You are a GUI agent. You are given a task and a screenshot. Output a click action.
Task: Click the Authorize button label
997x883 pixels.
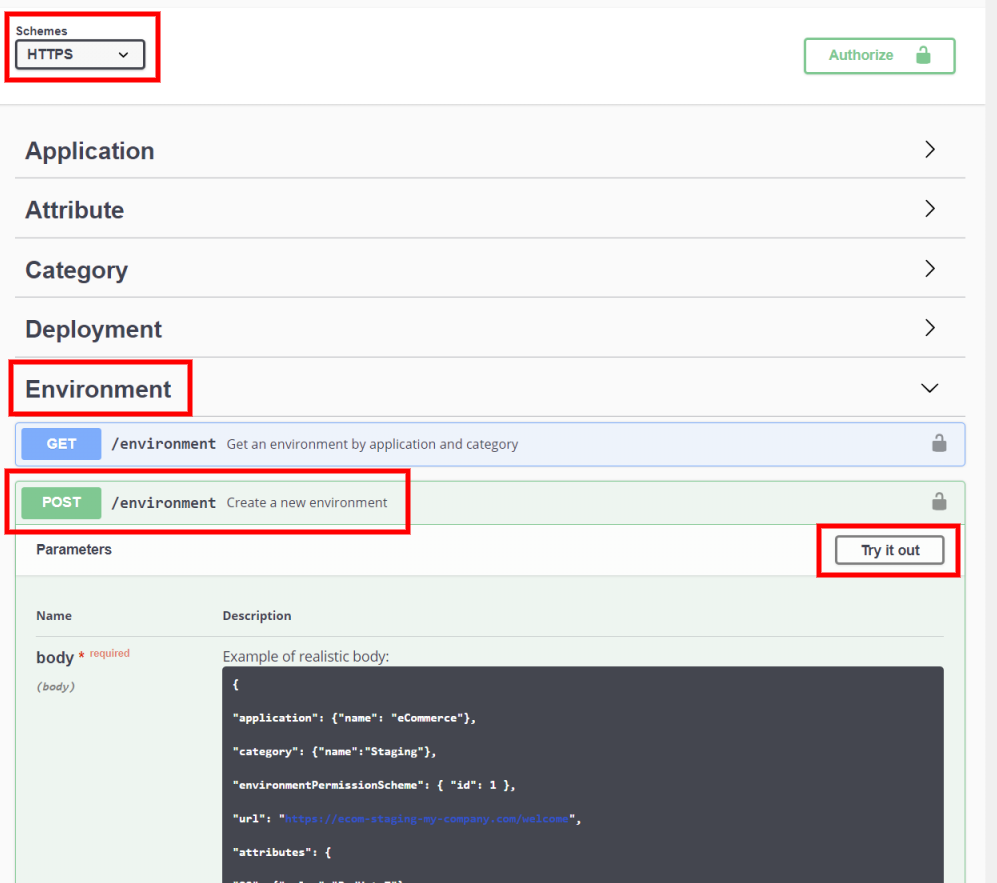(860, 56)
